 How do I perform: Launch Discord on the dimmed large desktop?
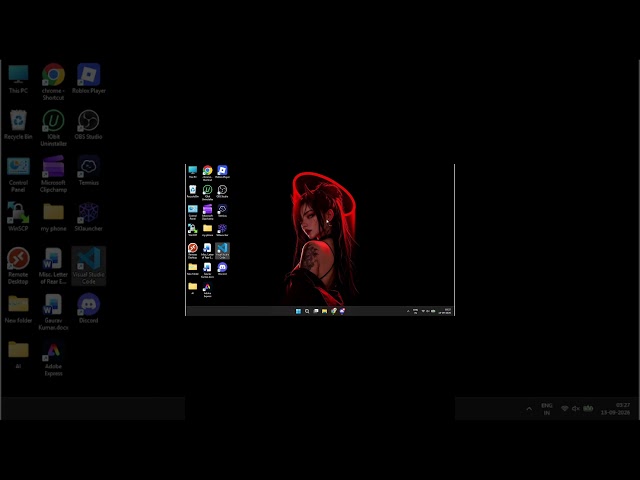click(89, 309)
